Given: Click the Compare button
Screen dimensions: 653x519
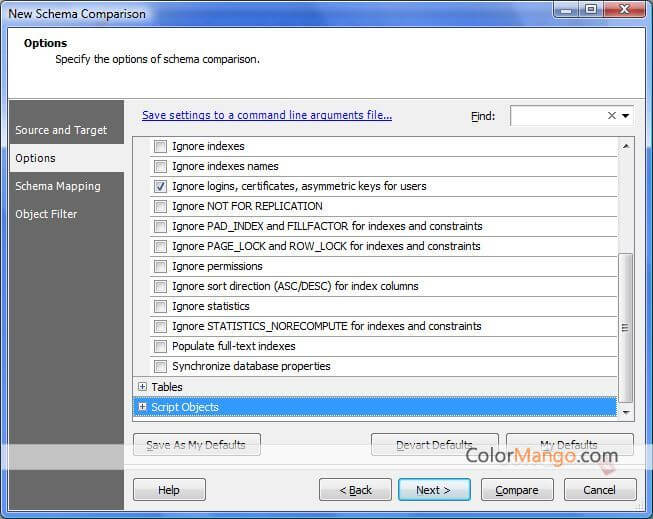Looking at the screenshot, I should coord(517,490).
